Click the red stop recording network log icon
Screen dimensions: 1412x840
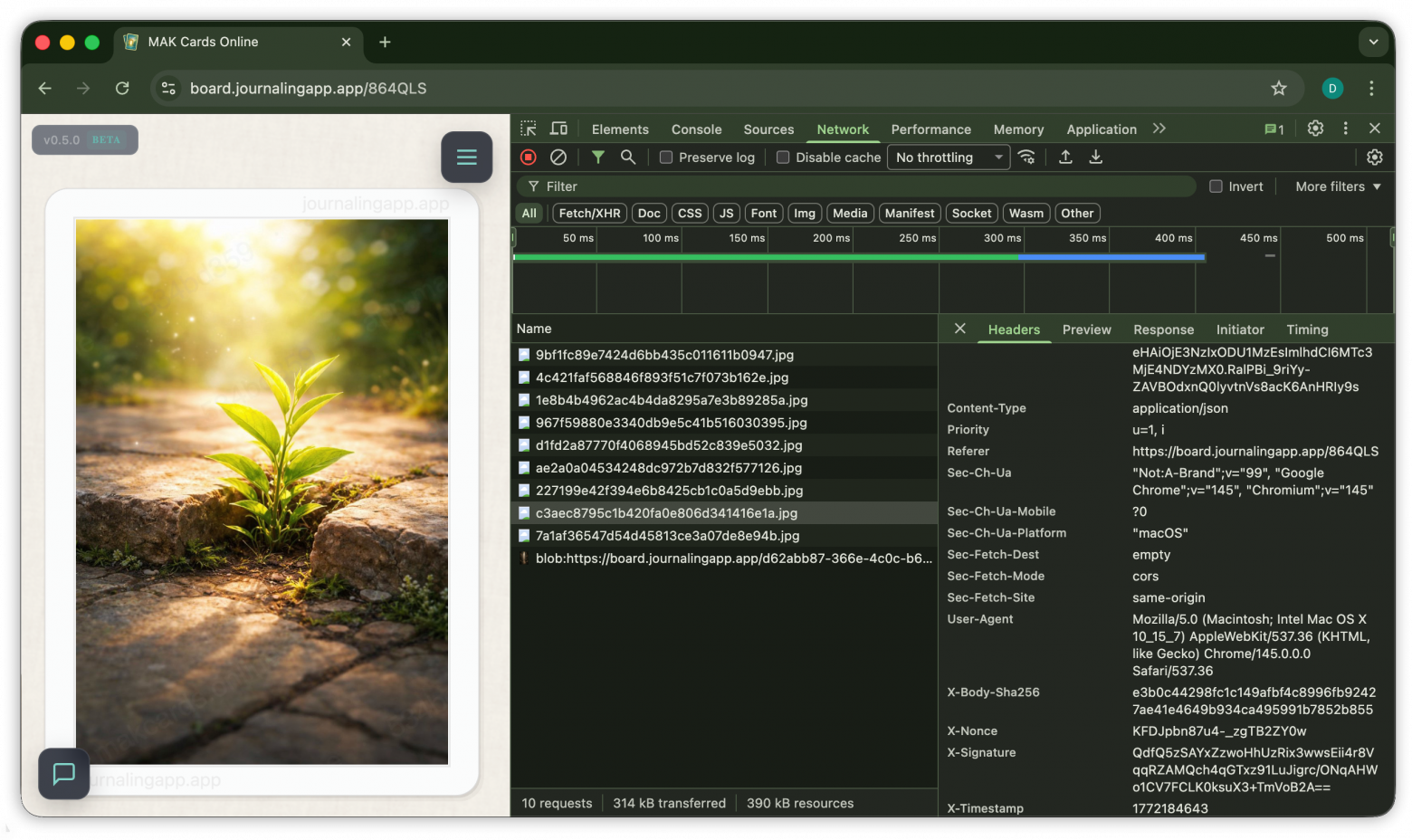[529, 157]
